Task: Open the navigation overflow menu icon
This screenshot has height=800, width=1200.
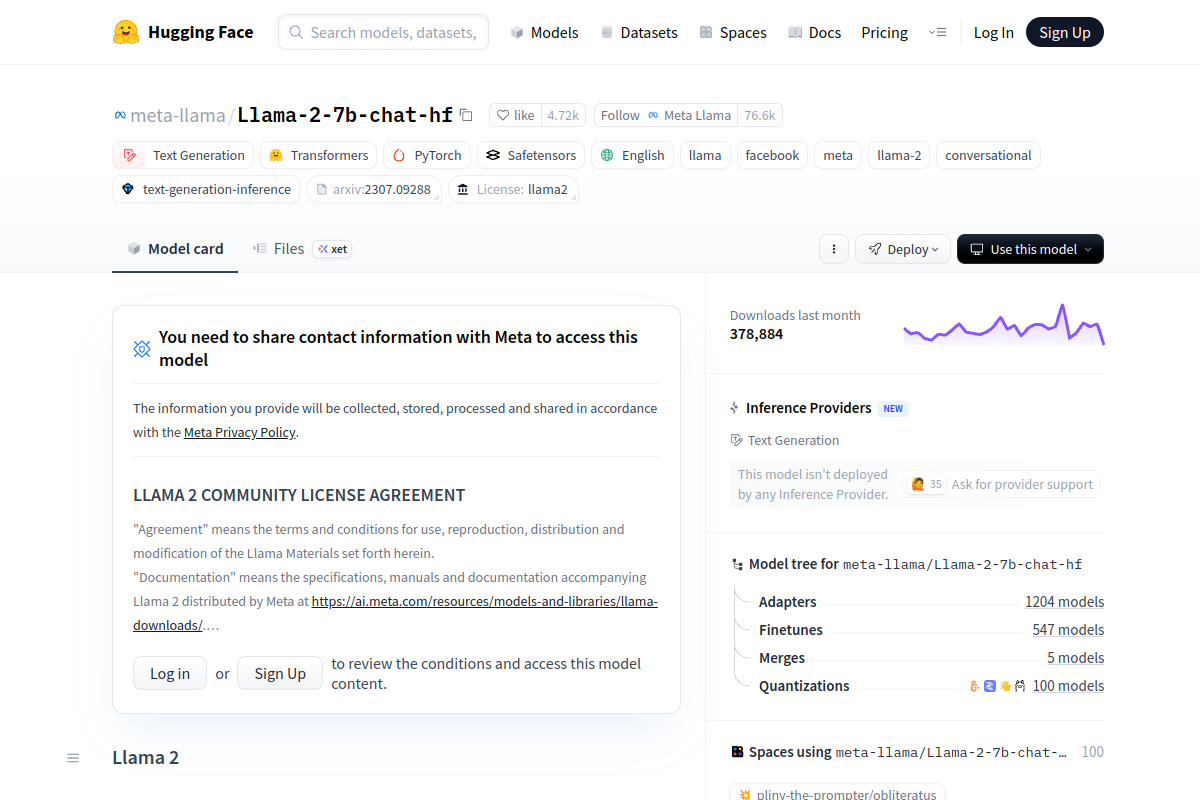Action: [x=937, y=32]
